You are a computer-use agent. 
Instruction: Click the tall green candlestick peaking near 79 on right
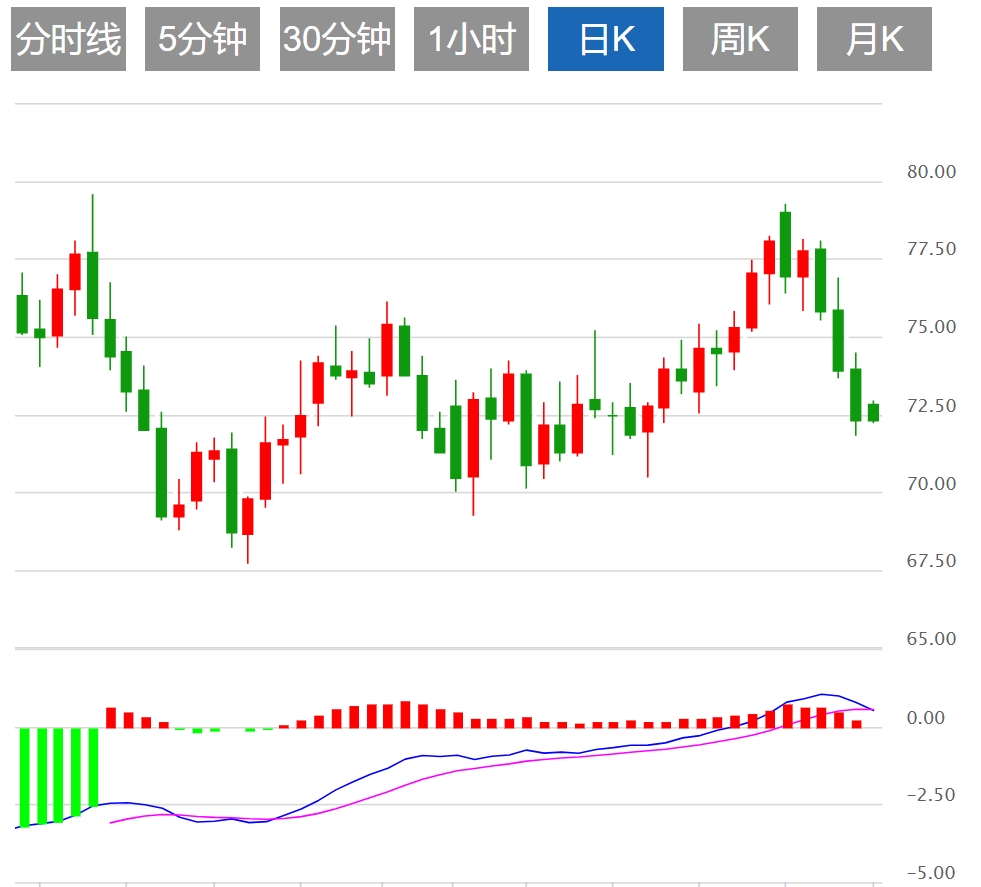point(785,244)
